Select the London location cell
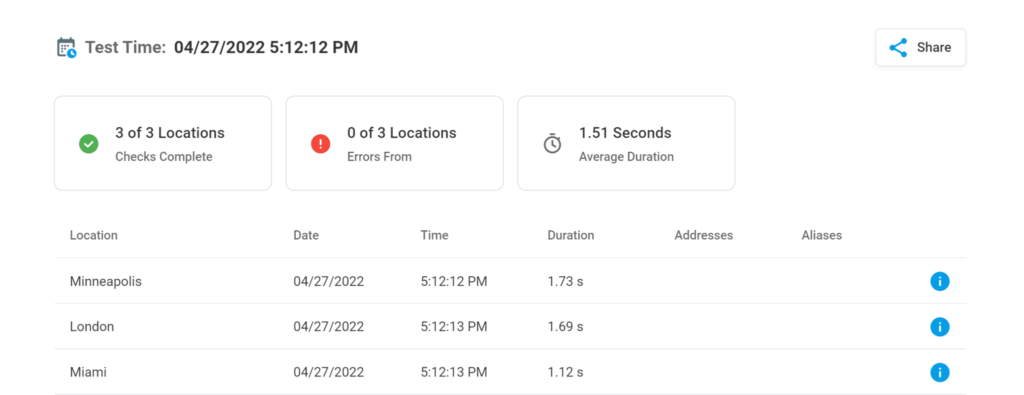The height and width of the screenshot is (395, 1024). pyautogui.click(x=92, y=326)
